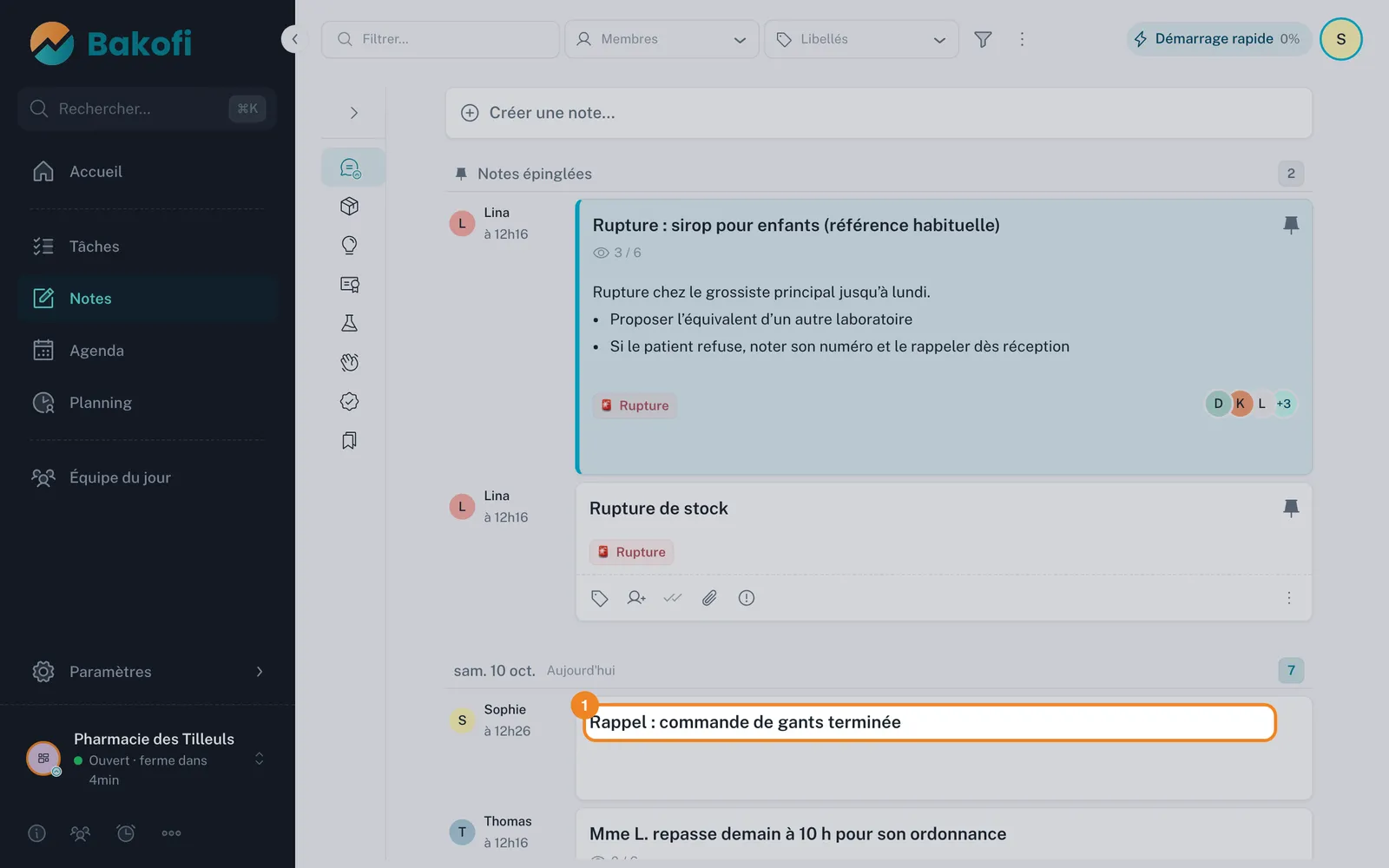Open the Tâches section

point(148,247)
